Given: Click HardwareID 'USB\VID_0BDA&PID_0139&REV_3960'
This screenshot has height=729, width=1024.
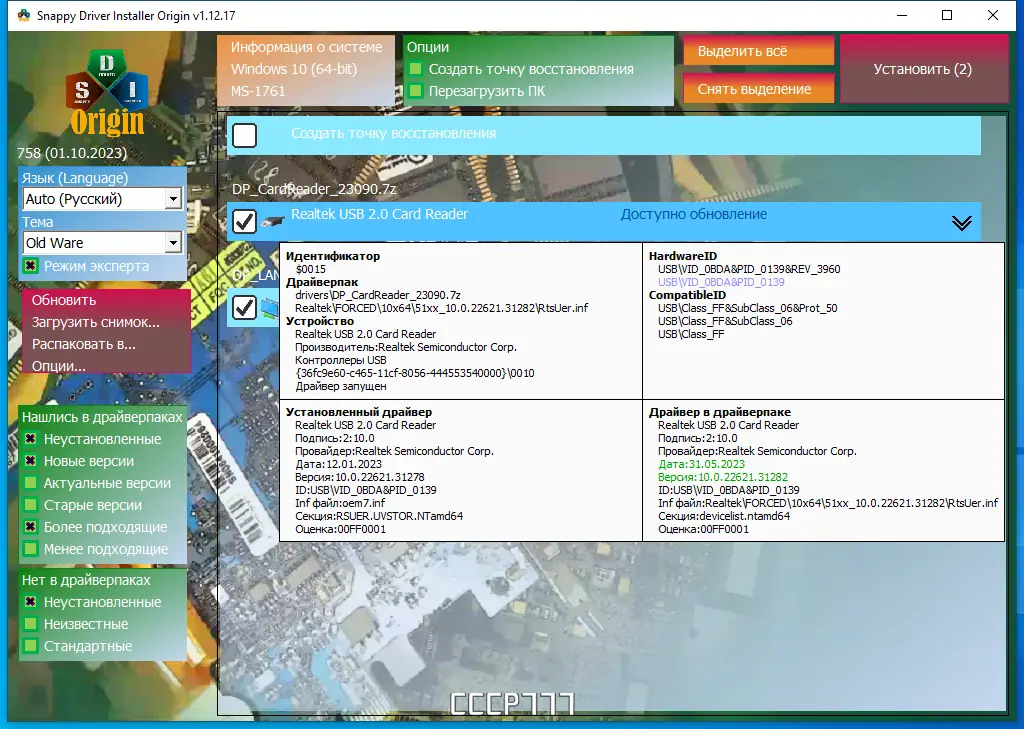Looking at the screenshot, I should (749, 269).
